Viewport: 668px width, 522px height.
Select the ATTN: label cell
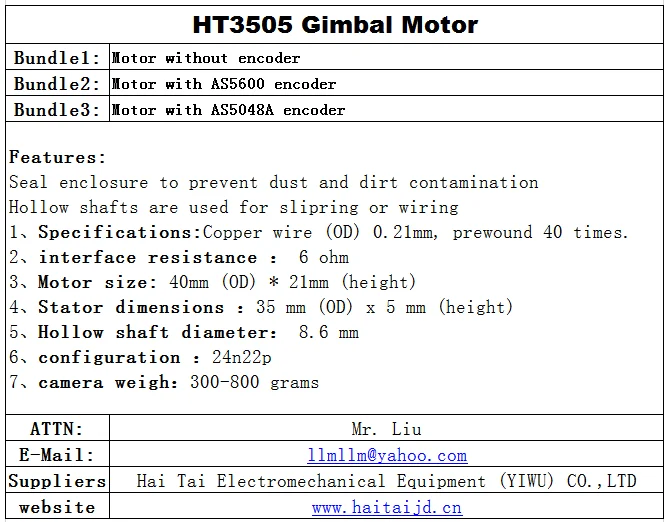click(58, 428)
